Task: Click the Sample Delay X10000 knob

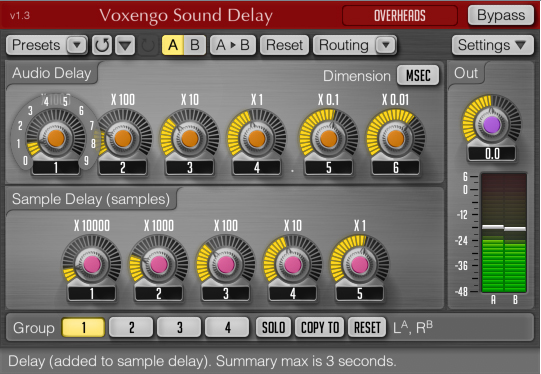Action: coord(91,264)
